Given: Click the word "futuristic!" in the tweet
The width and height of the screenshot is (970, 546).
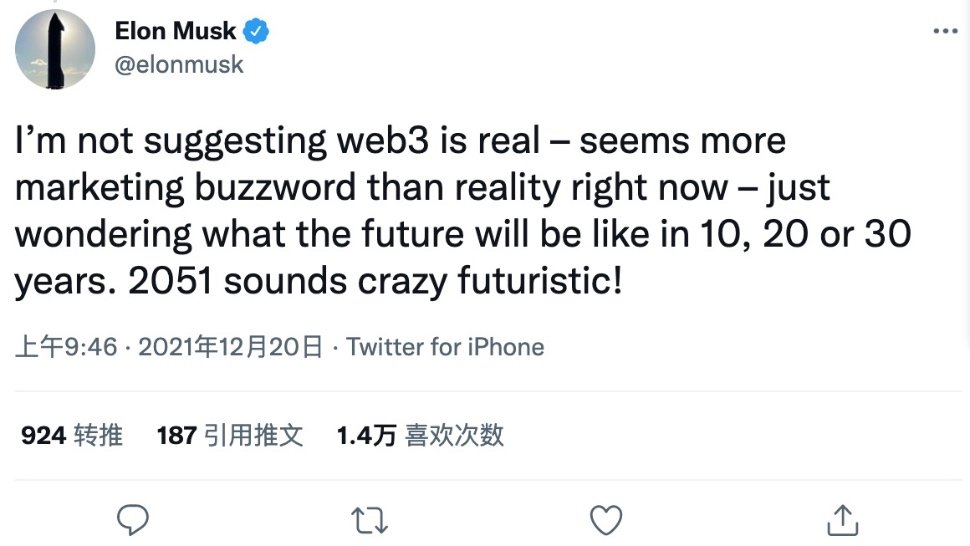Looking at the screenshot, I should [541, 281].
